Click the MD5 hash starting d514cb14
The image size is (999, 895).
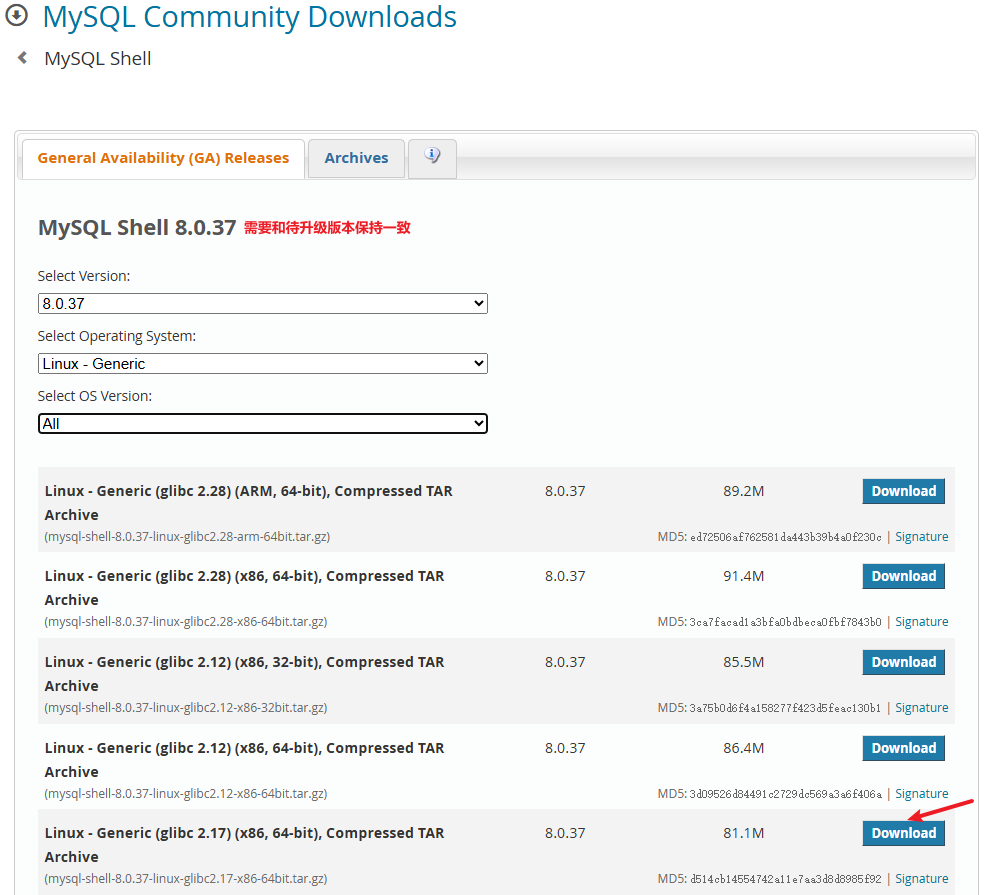tap(786, 879)
